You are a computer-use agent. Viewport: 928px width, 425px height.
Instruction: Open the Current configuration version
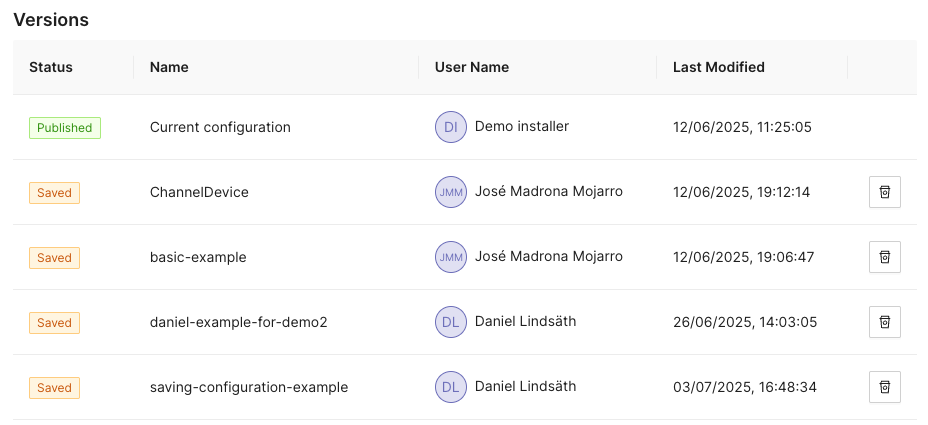click(x=220, y=127)
